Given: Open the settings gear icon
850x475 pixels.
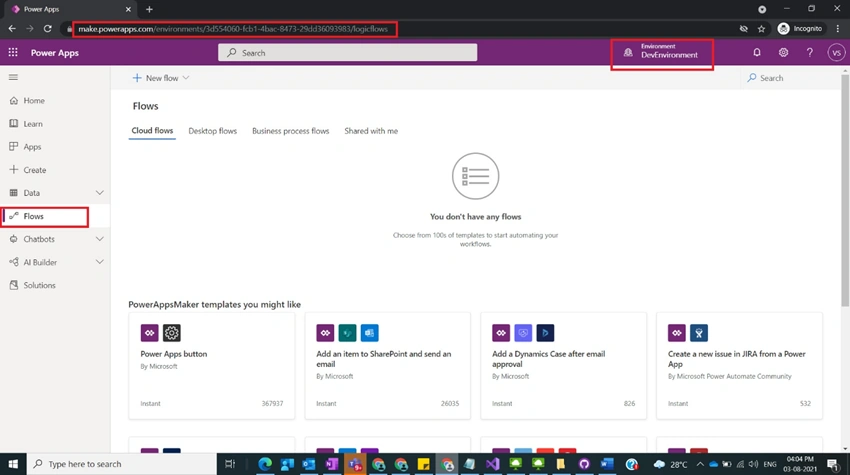Looking at the screenshot, I should (x=783, y=53).
